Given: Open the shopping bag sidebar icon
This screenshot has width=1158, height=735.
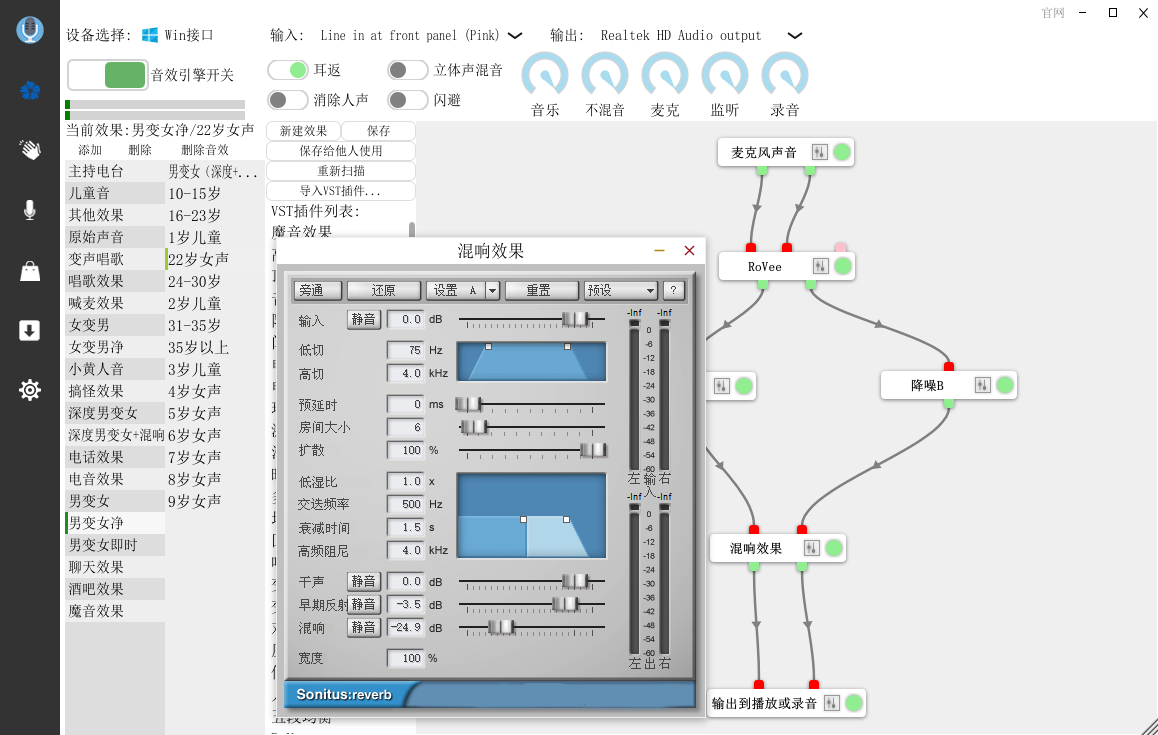Looking at the screenshot, I should coord(30,271).
